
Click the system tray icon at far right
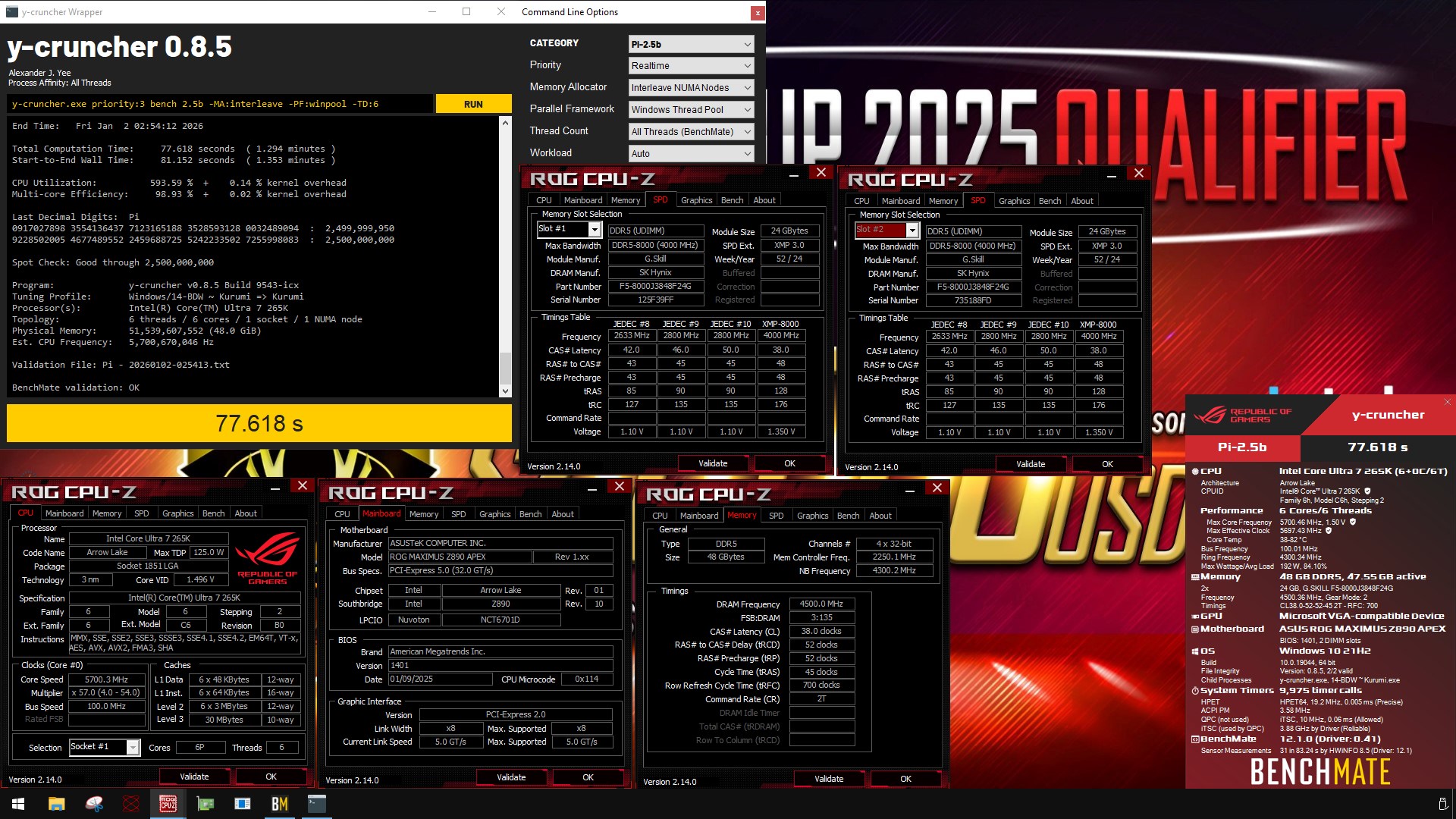tap(1442, 804)
